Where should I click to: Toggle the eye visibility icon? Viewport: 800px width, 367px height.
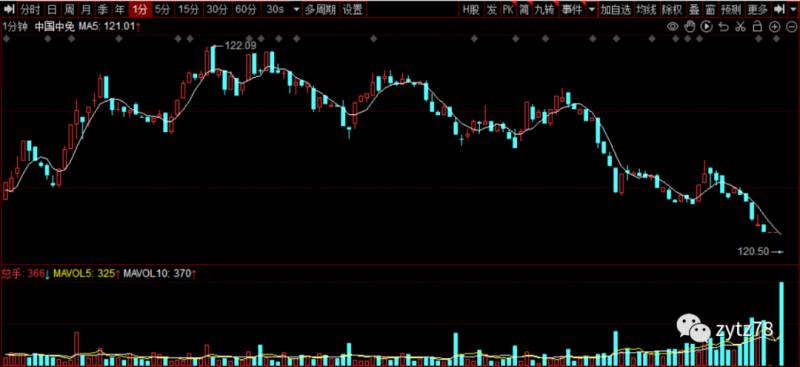[673, 27]
